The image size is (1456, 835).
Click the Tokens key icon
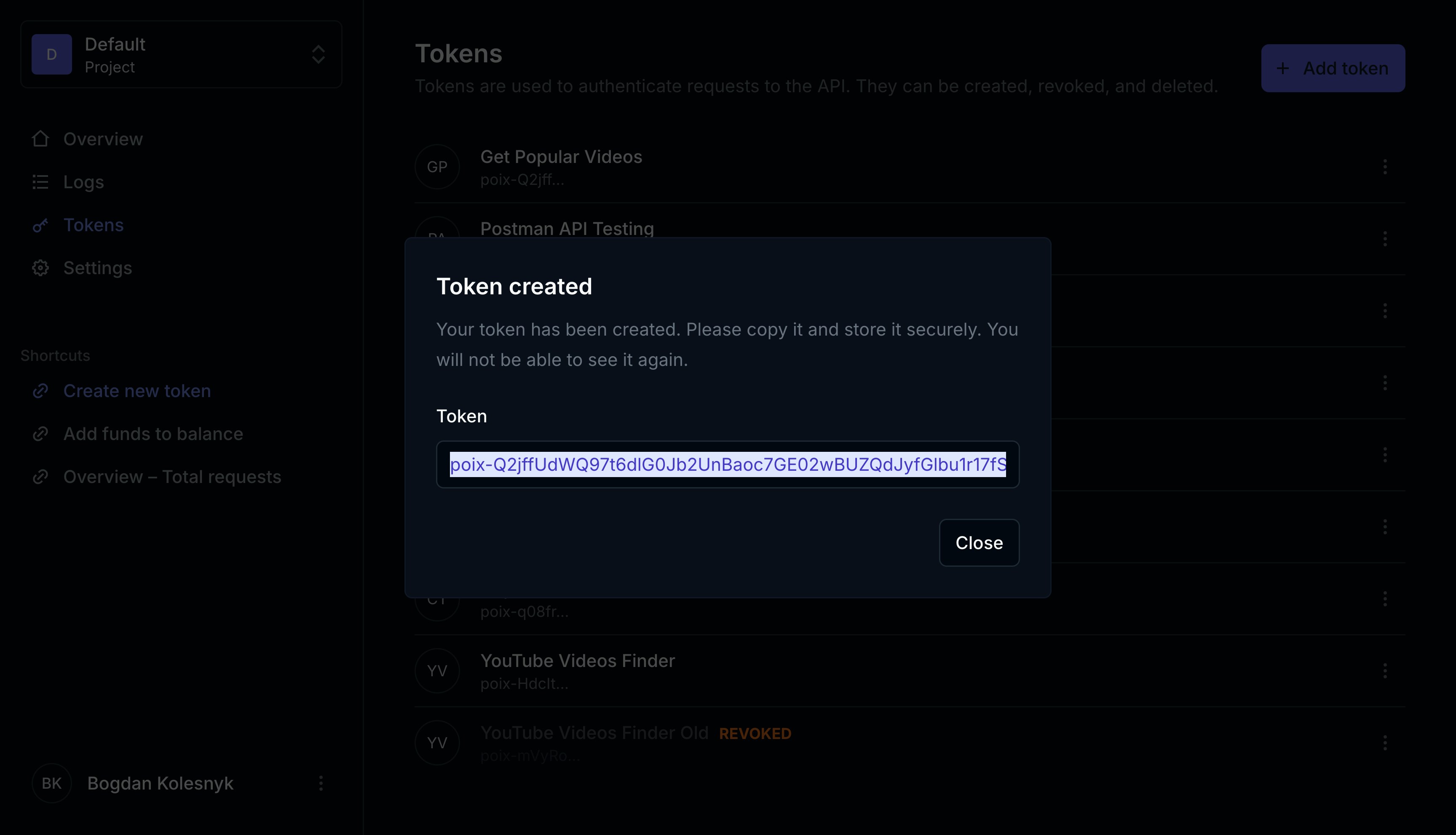[40, 225]
